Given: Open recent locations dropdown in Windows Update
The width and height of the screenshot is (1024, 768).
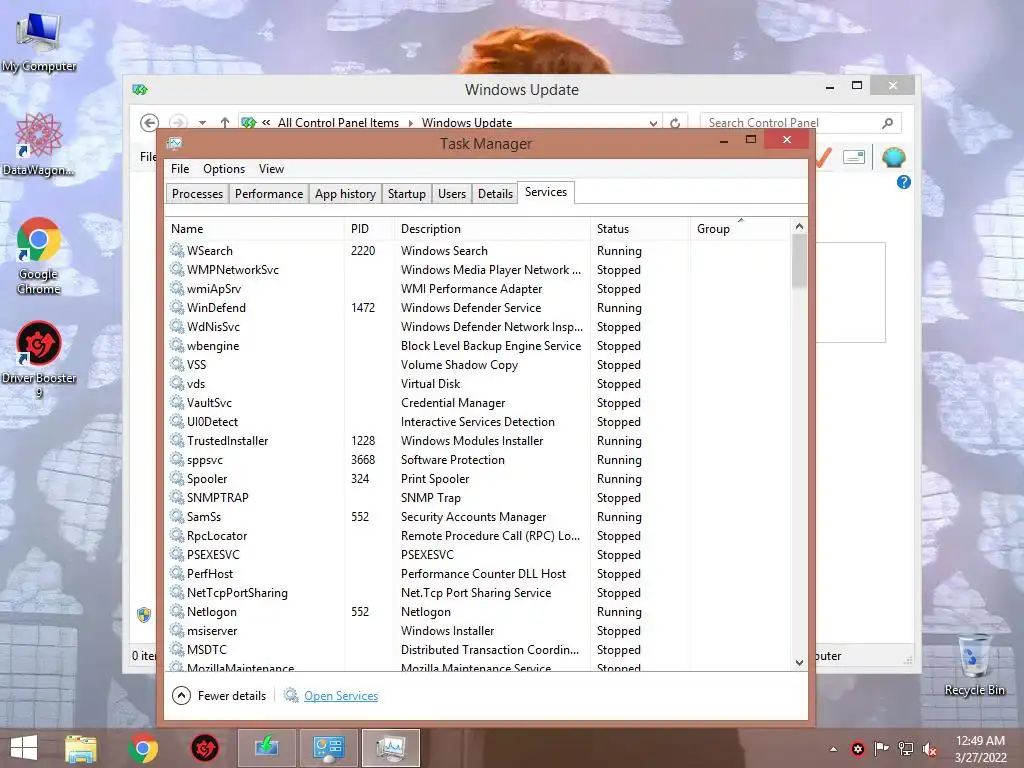Looking at the screenshot, I should (x=202, y=123).
